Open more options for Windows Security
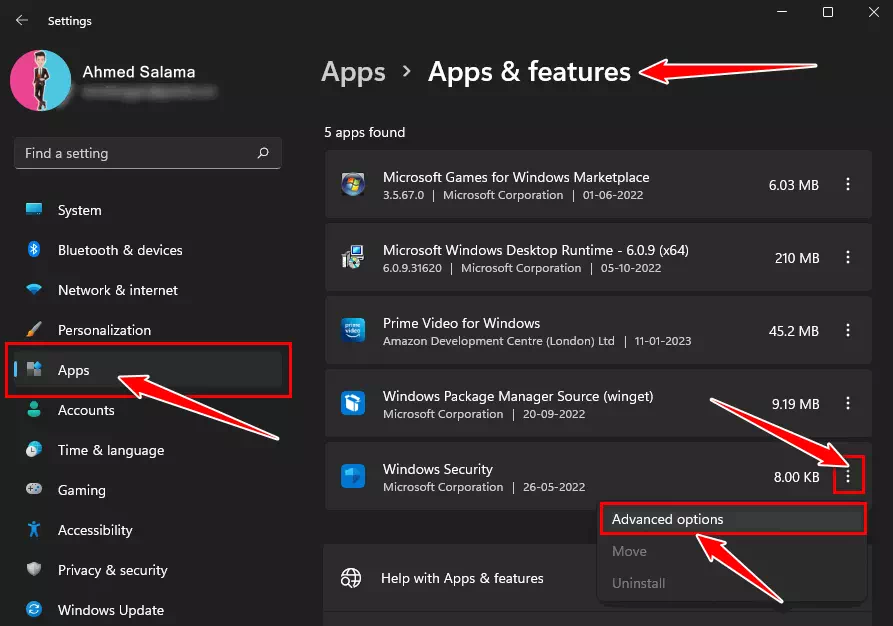This screenshot has height=626, width=893. [x=847, y=476]
